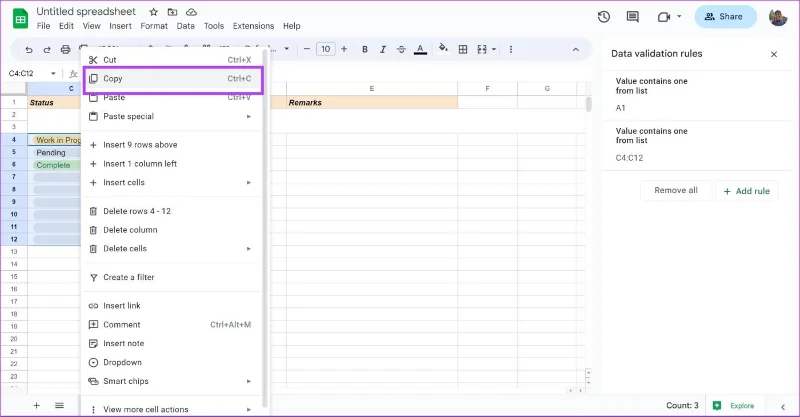800x417 pixels.
Task: Open the toolbar more options menu
Action: coord(511,50)
